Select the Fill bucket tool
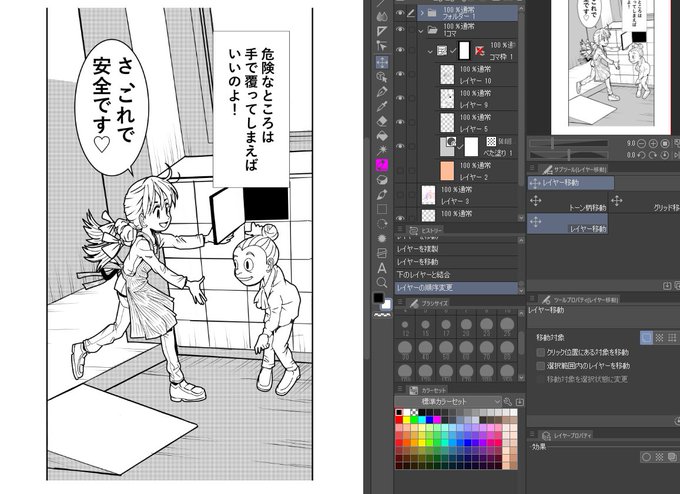The width and height of the screenshot is (680, 494). 382,136
